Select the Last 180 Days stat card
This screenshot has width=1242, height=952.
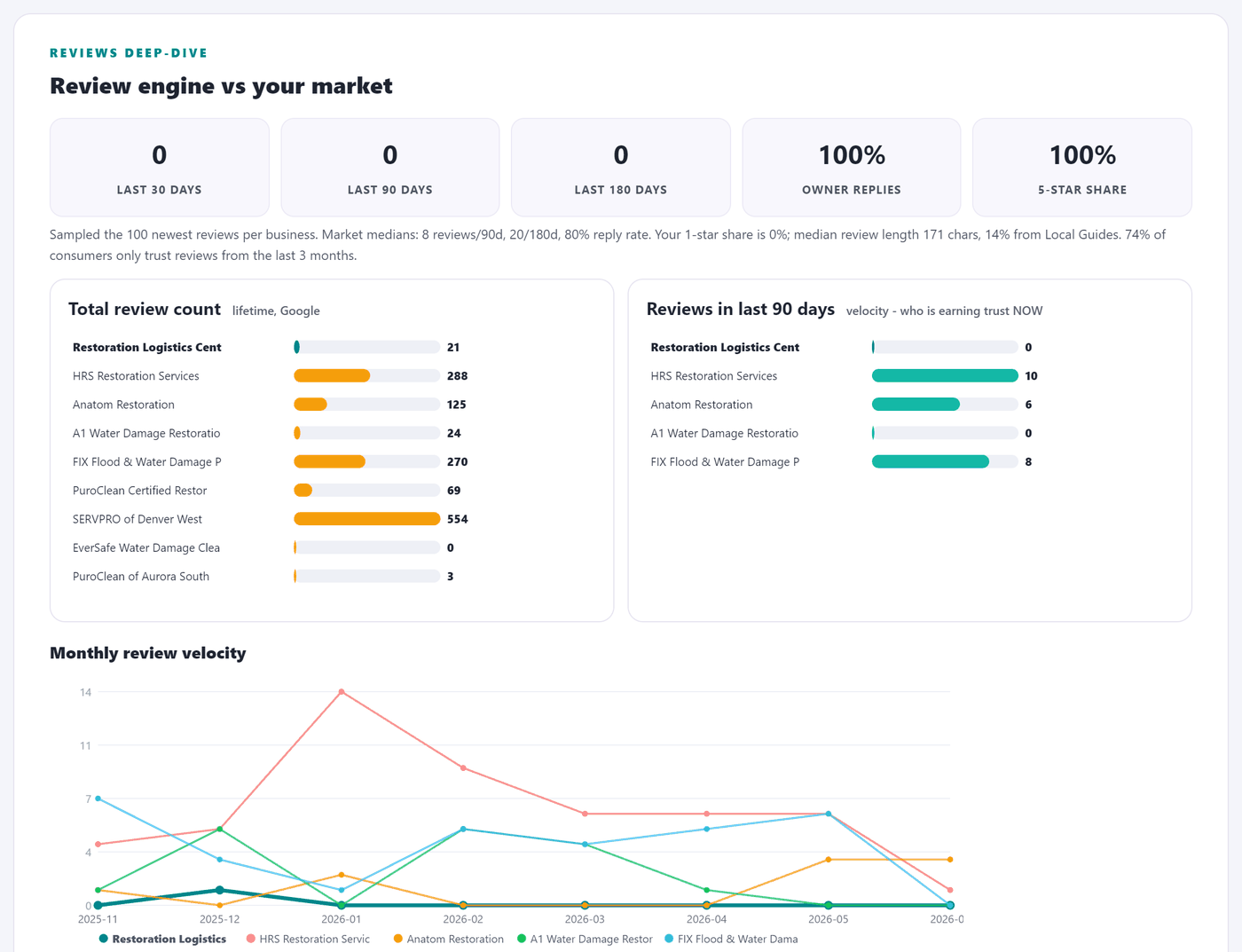tap(621, 168)
